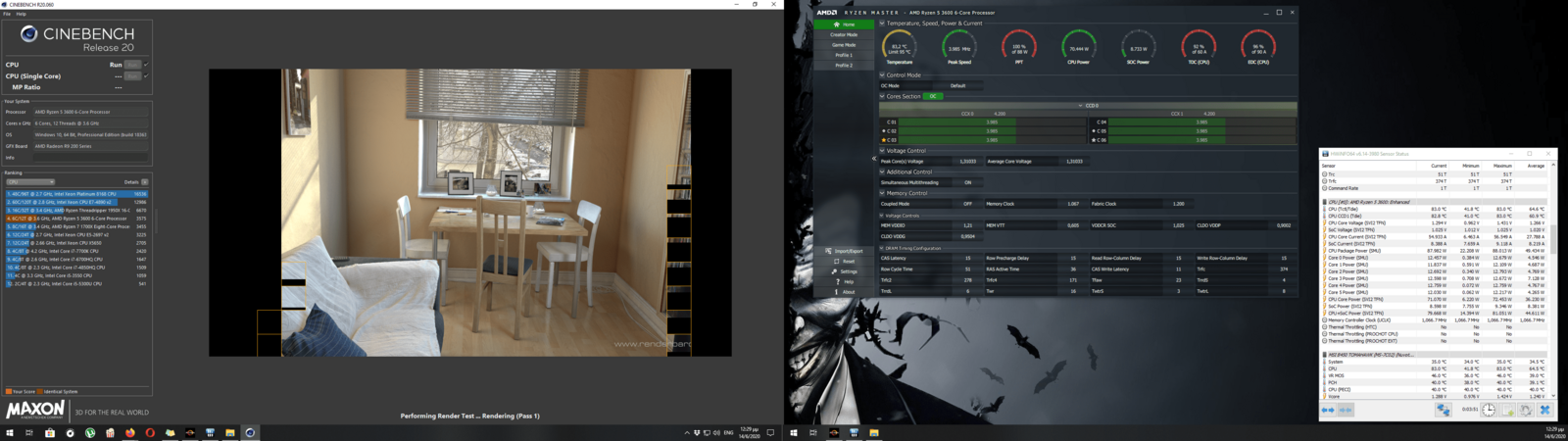Click the HWiNFO network/remote icon
The height and width of the screenshot is (441, 1568).
[x=1443, y=410]
